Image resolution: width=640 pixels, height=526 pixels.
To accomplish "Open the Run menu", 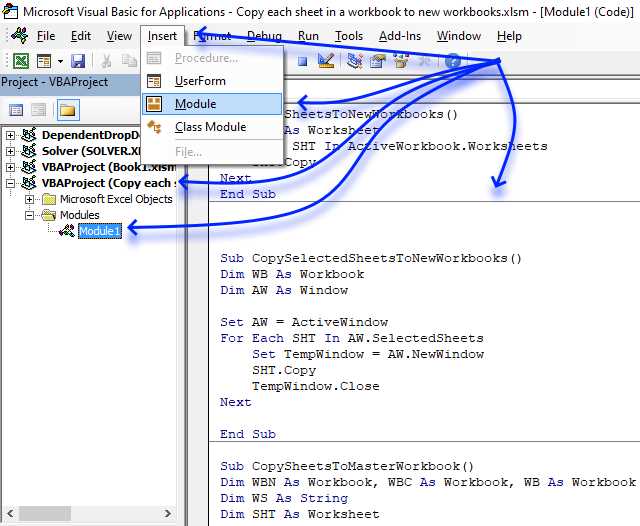I will pos(308,36).
